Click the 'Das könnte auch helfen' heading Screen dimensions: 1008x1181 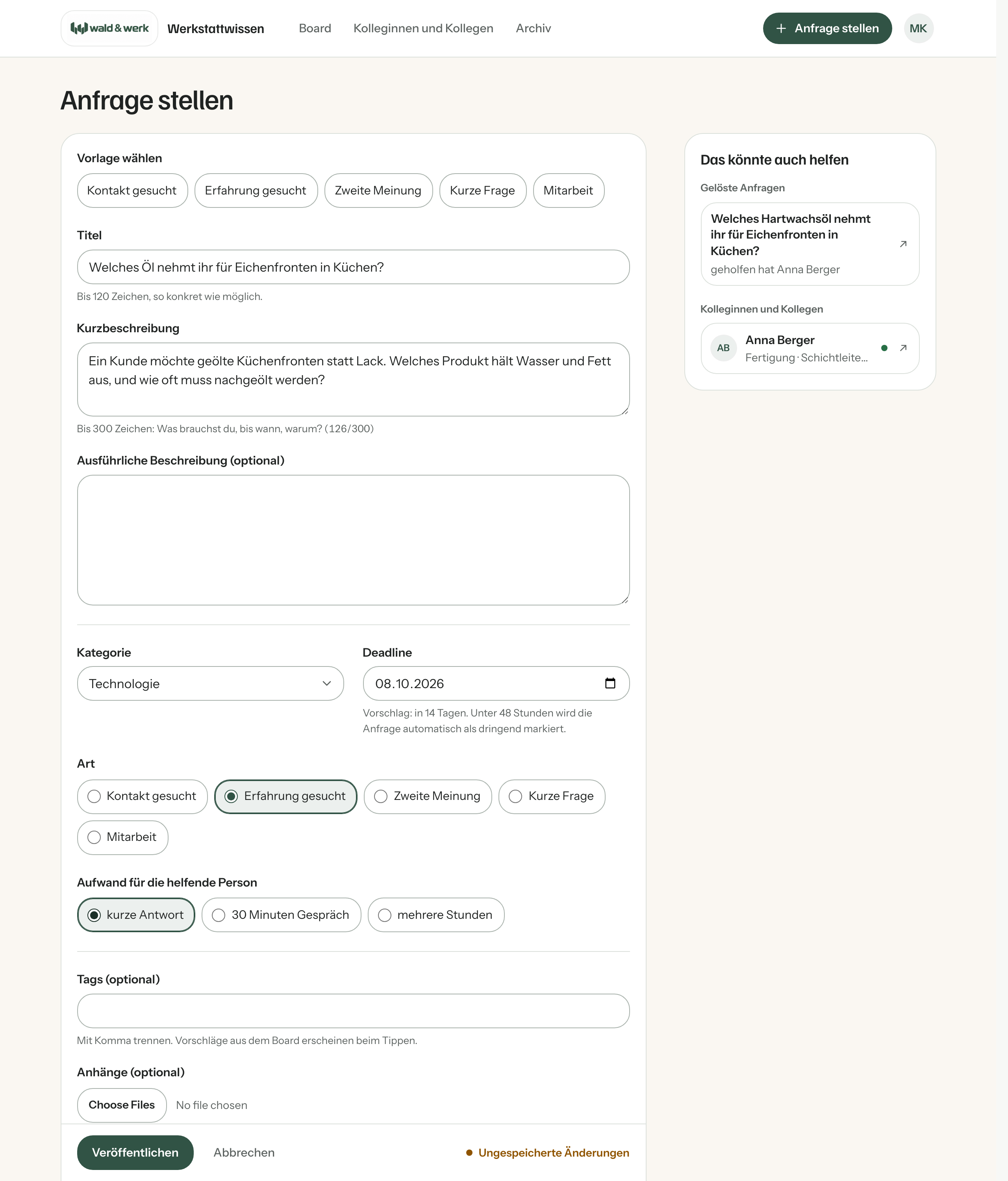[x=774, y=159]
